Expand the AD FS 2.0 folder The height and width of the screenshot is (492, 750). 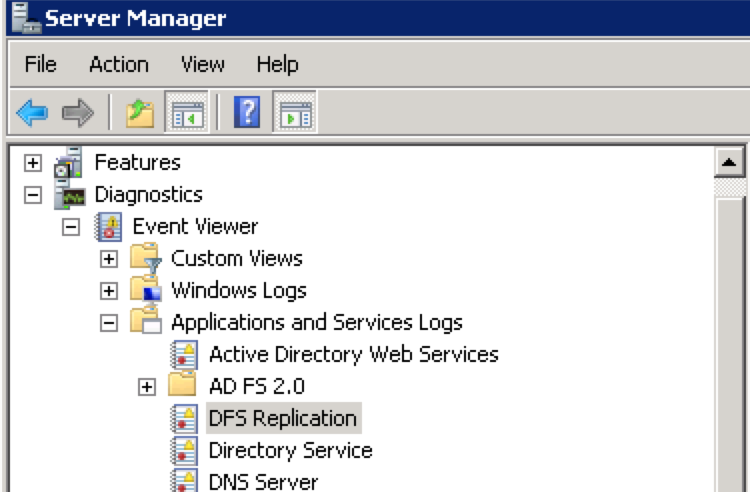pos(147,387)
